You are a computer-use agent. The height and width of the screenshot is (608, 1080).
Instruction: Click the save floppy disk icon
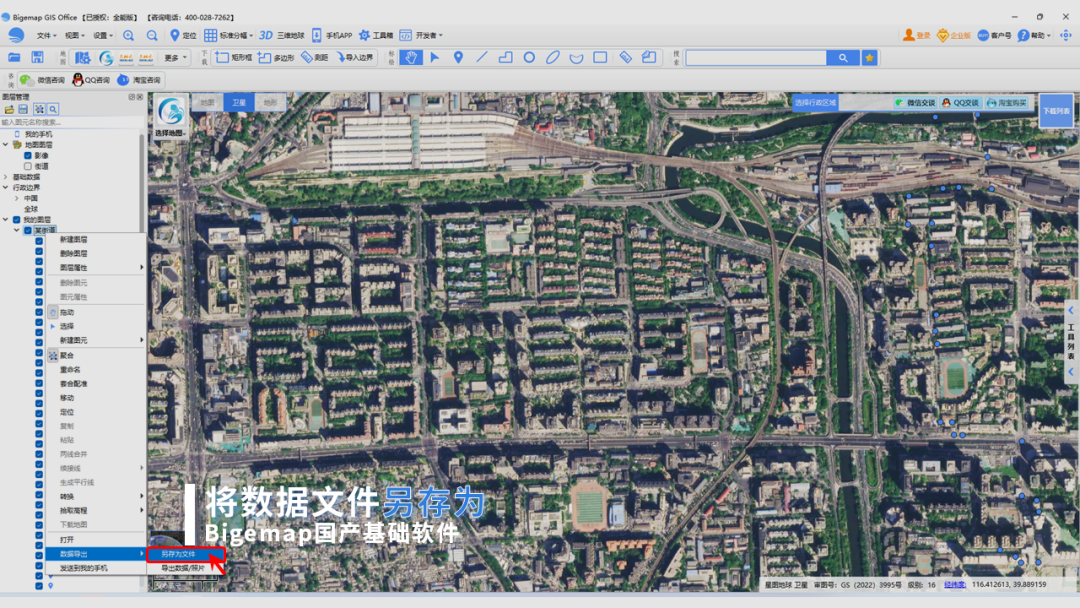(37, 57)
